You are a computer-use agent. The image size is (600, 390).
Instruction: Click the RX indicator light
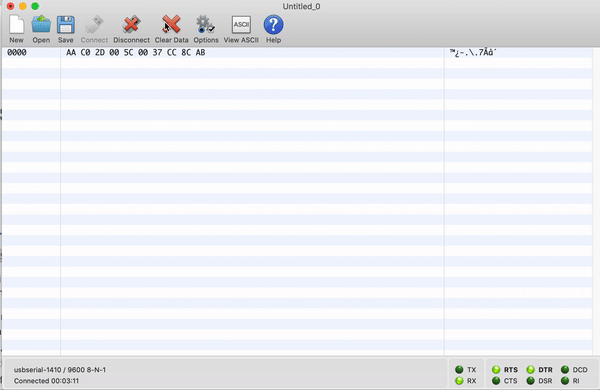click(459, 380)
